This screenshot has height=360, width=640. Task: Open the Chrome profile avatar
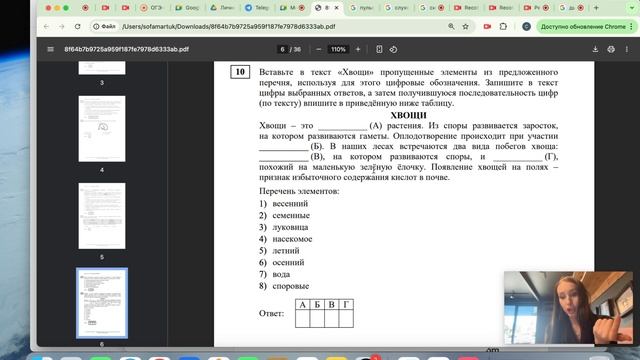[527, 27]
